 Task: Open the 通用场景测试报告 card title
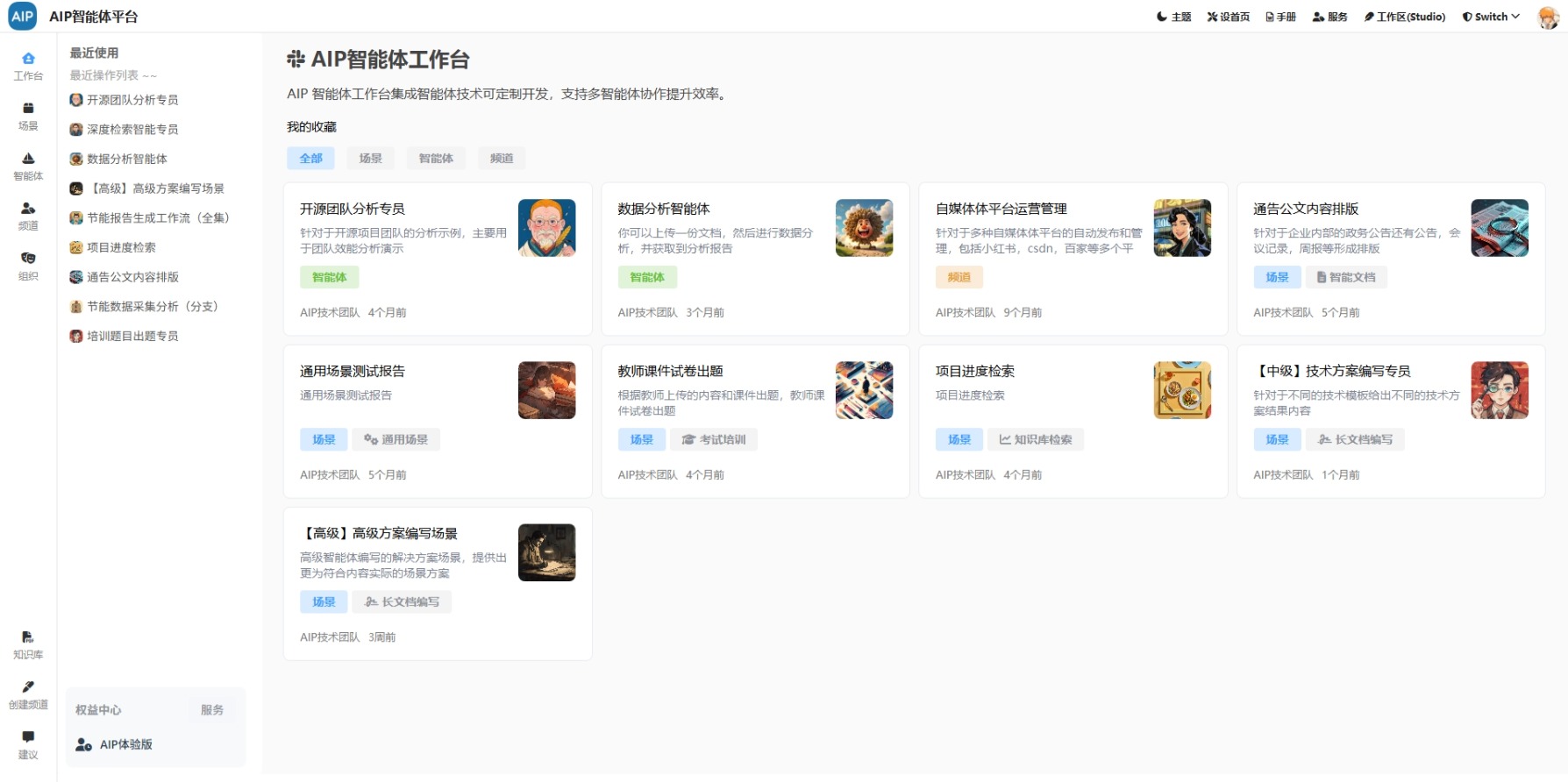coord(353,372)
